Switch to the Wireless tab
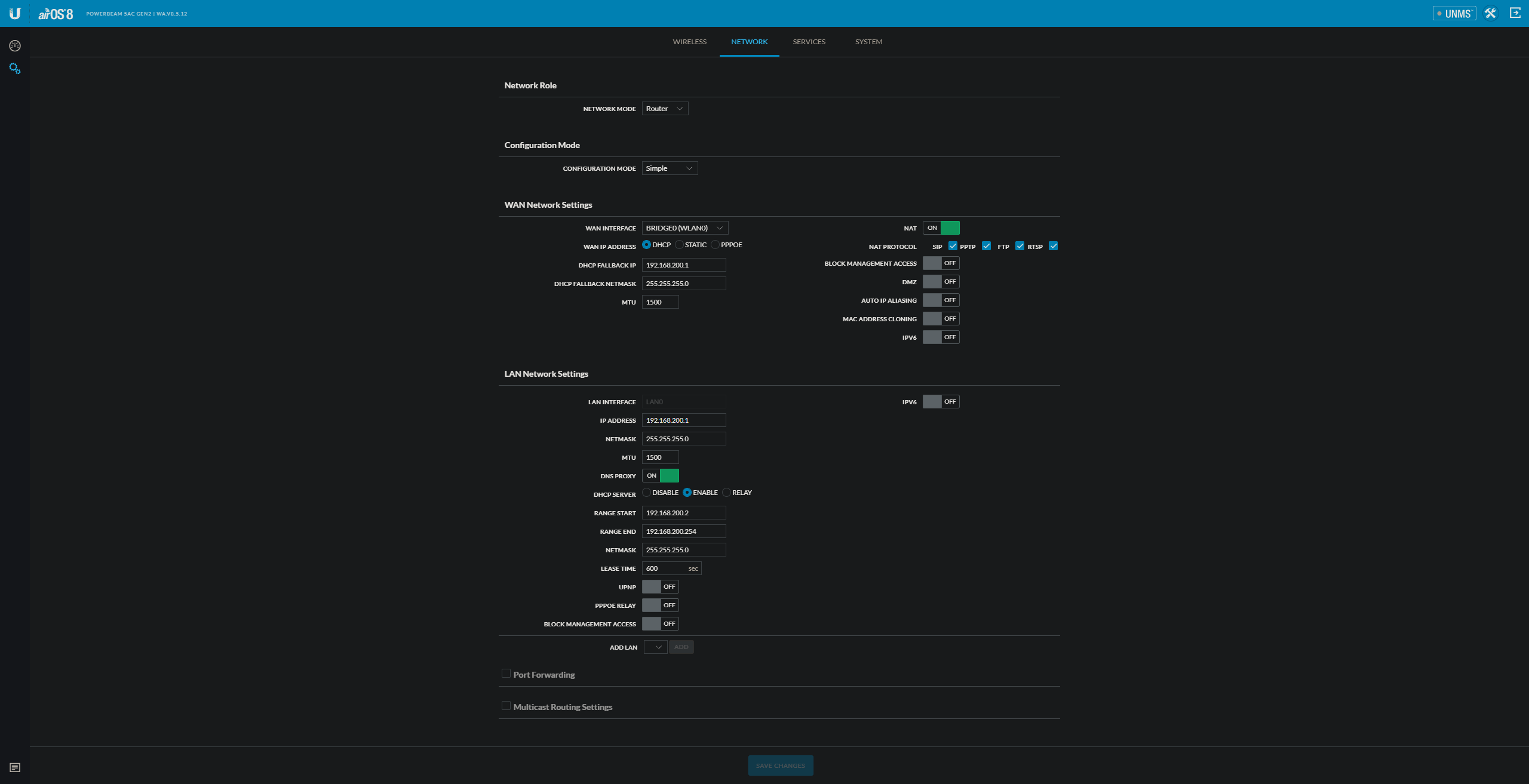Viewport: 1529px width, 784px height. tap(689, 42)
